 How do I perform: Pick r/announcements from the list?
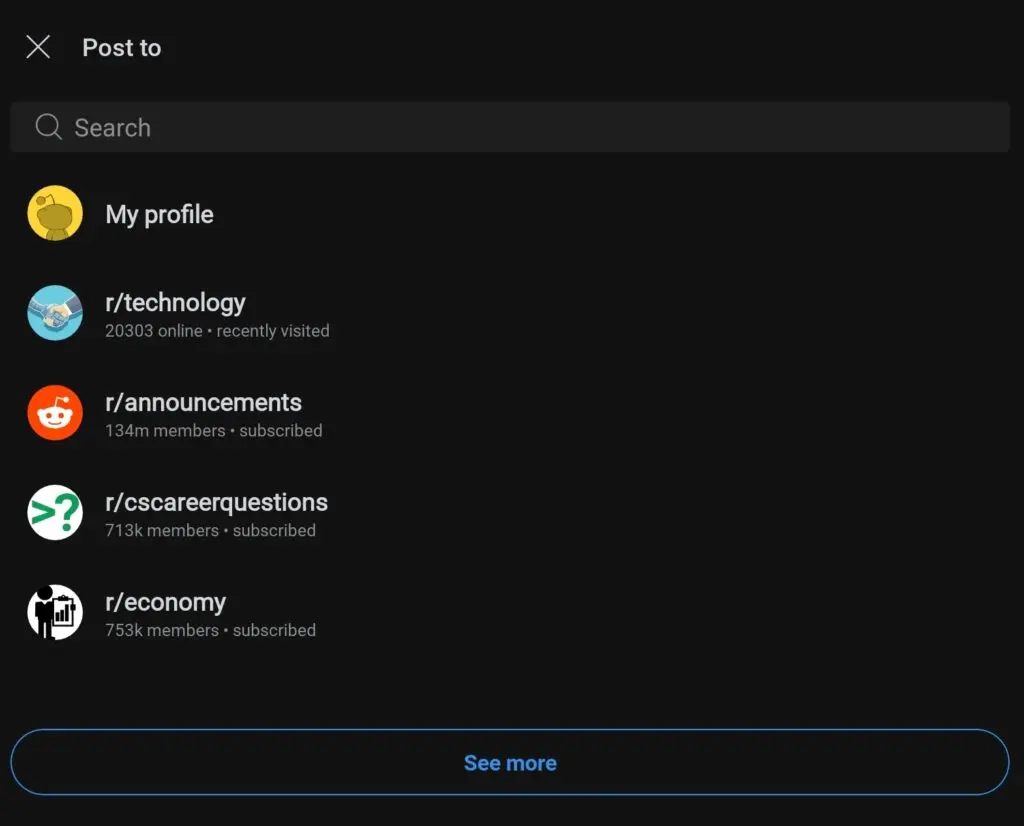[203, 402]
